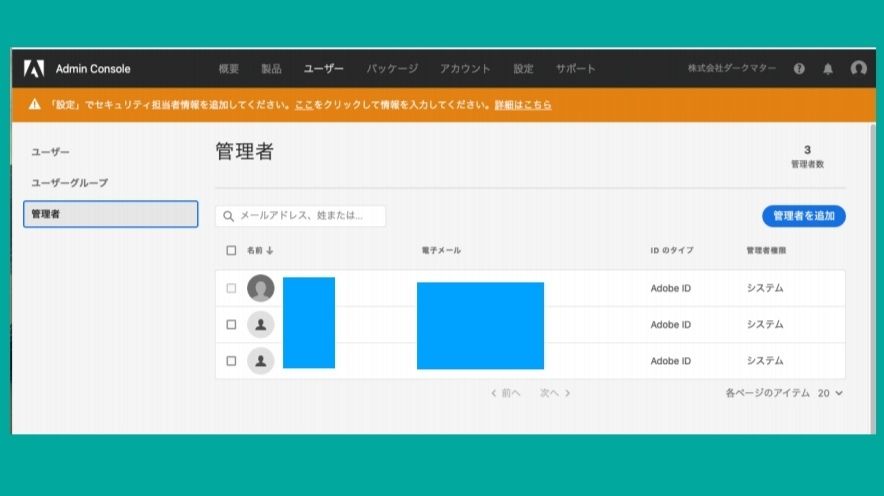Toggle the select-all checkbox in header
Viewport: 884px width, 496px height.
pos(231,250)
